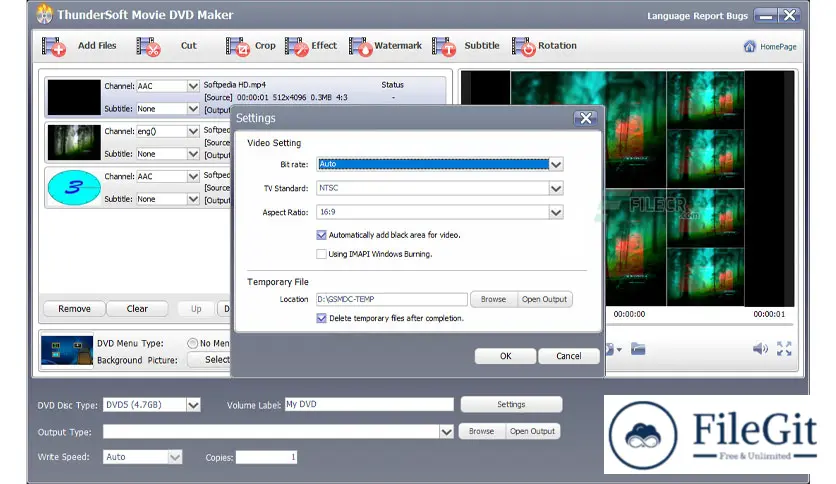Click the preview playback progress slider
The height and width of the screenshot is (484, 836).
coord(699,325)
